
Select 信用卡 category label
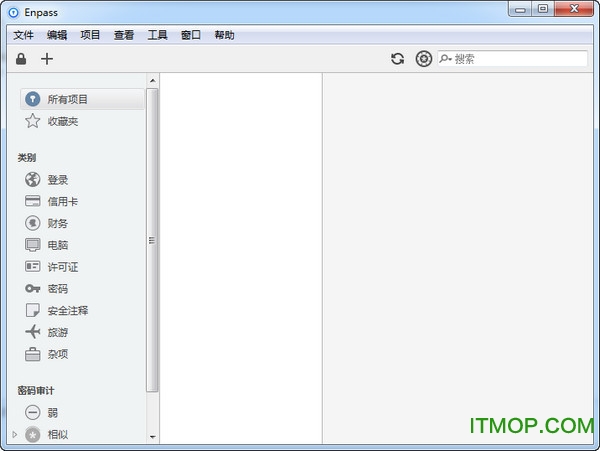pyautogui.click(x=63, y=202)
